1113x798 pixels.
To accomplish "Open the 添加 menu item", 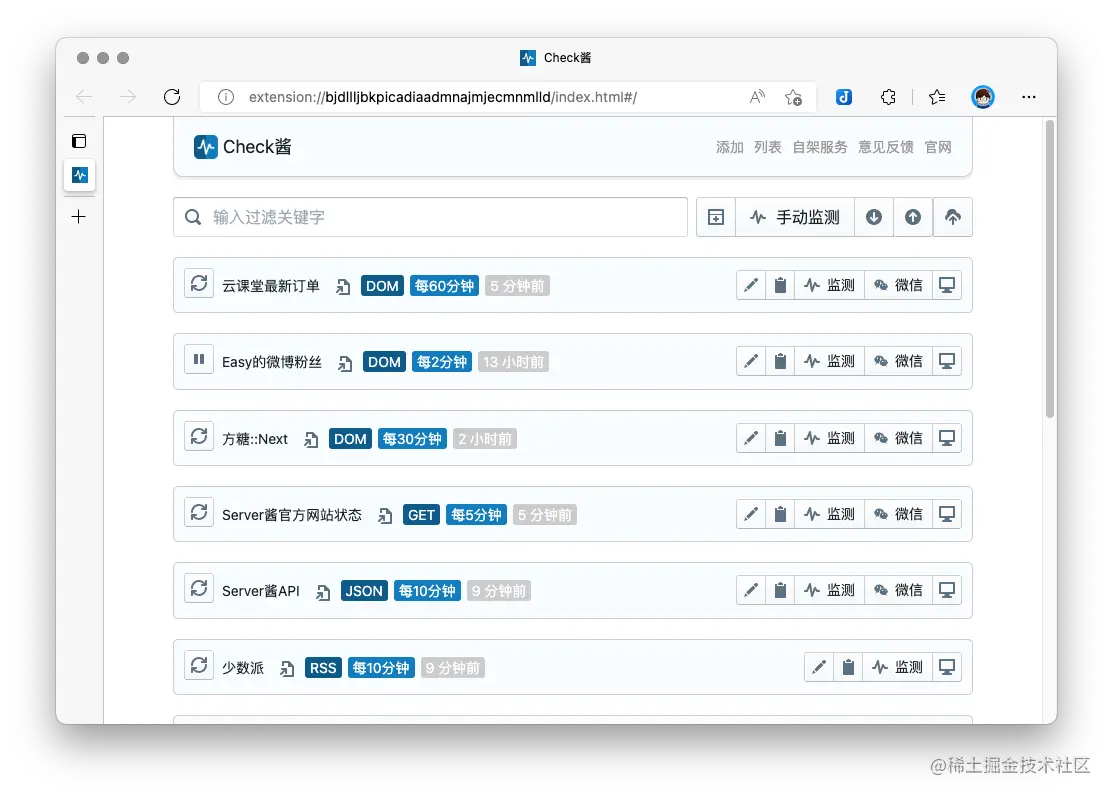I will [729, 147].
